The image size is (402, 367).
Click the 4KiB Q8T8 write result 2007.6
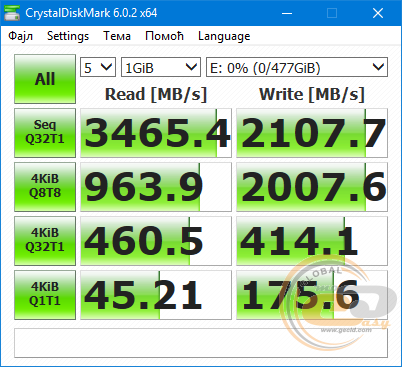coord(312,187)
